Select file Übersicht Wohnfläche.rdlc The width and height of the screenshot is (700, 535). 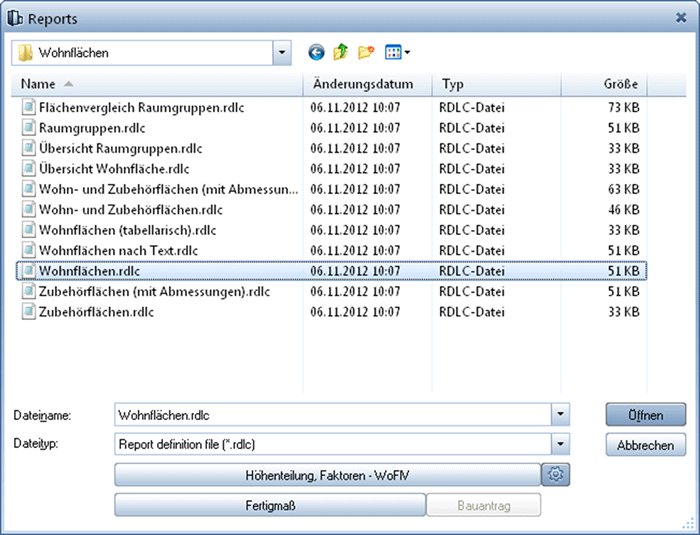114,169
